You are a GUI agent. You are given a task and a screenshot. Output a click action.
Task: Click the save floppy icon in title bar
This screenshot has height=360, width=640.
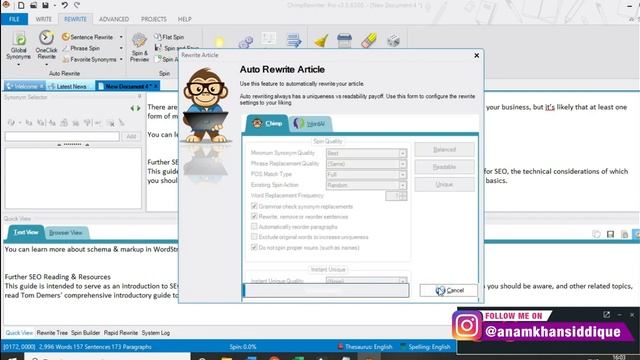pyautogui.click(x=45, y=5)
